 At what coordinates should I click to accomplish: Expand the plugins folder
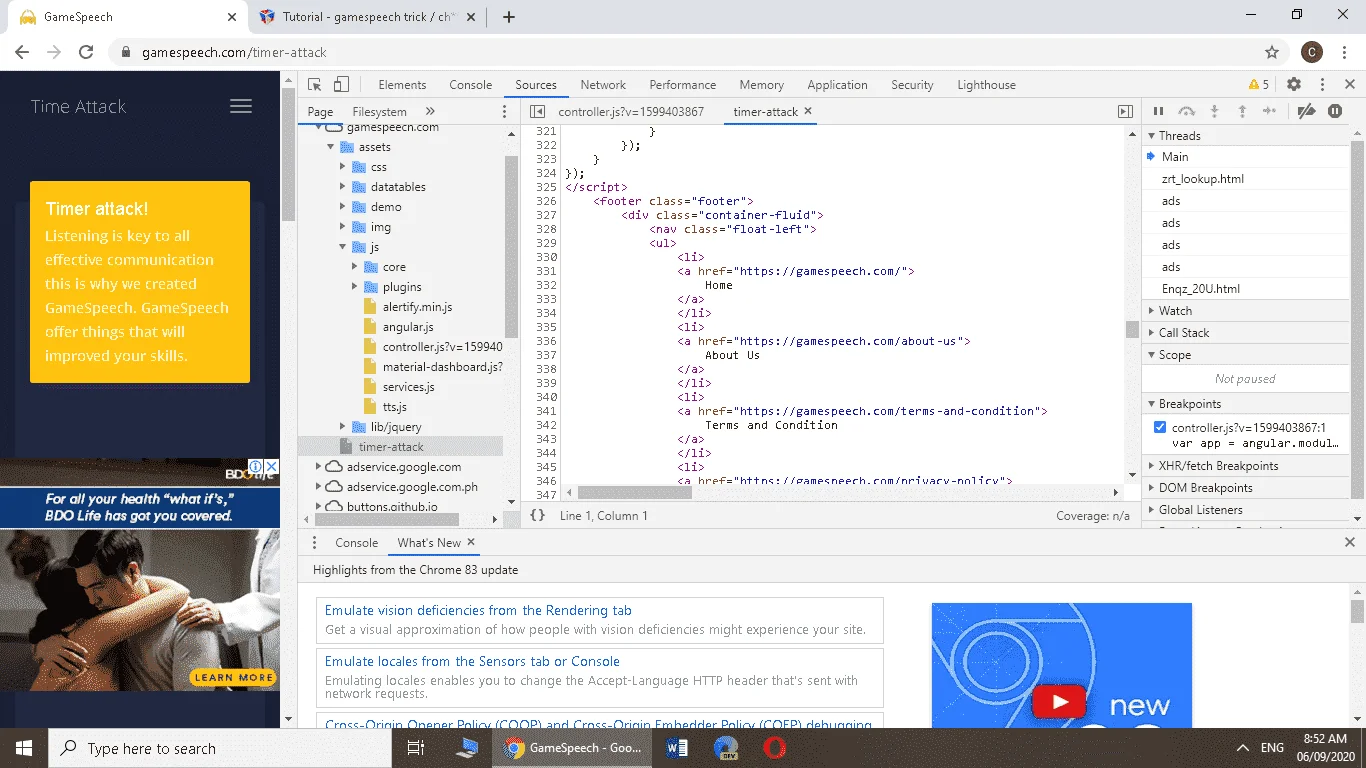355,287
